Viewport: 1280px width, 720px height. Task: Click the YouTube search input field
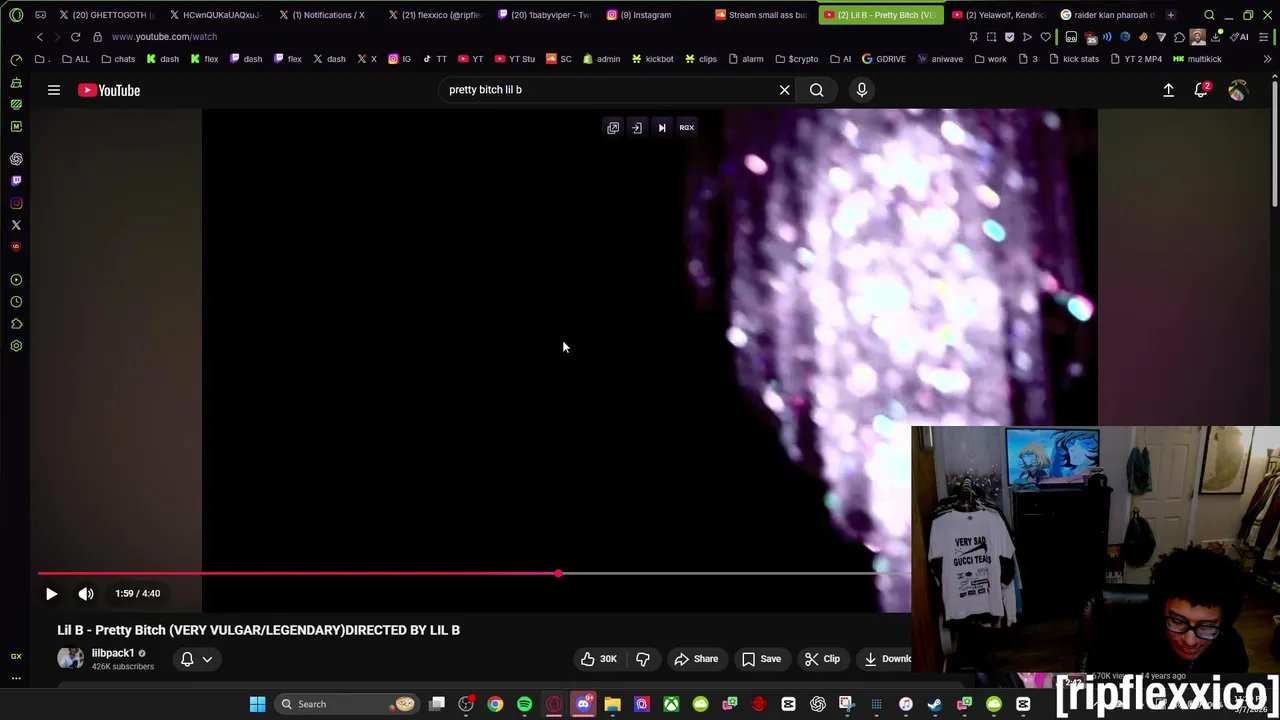(610, 90)
